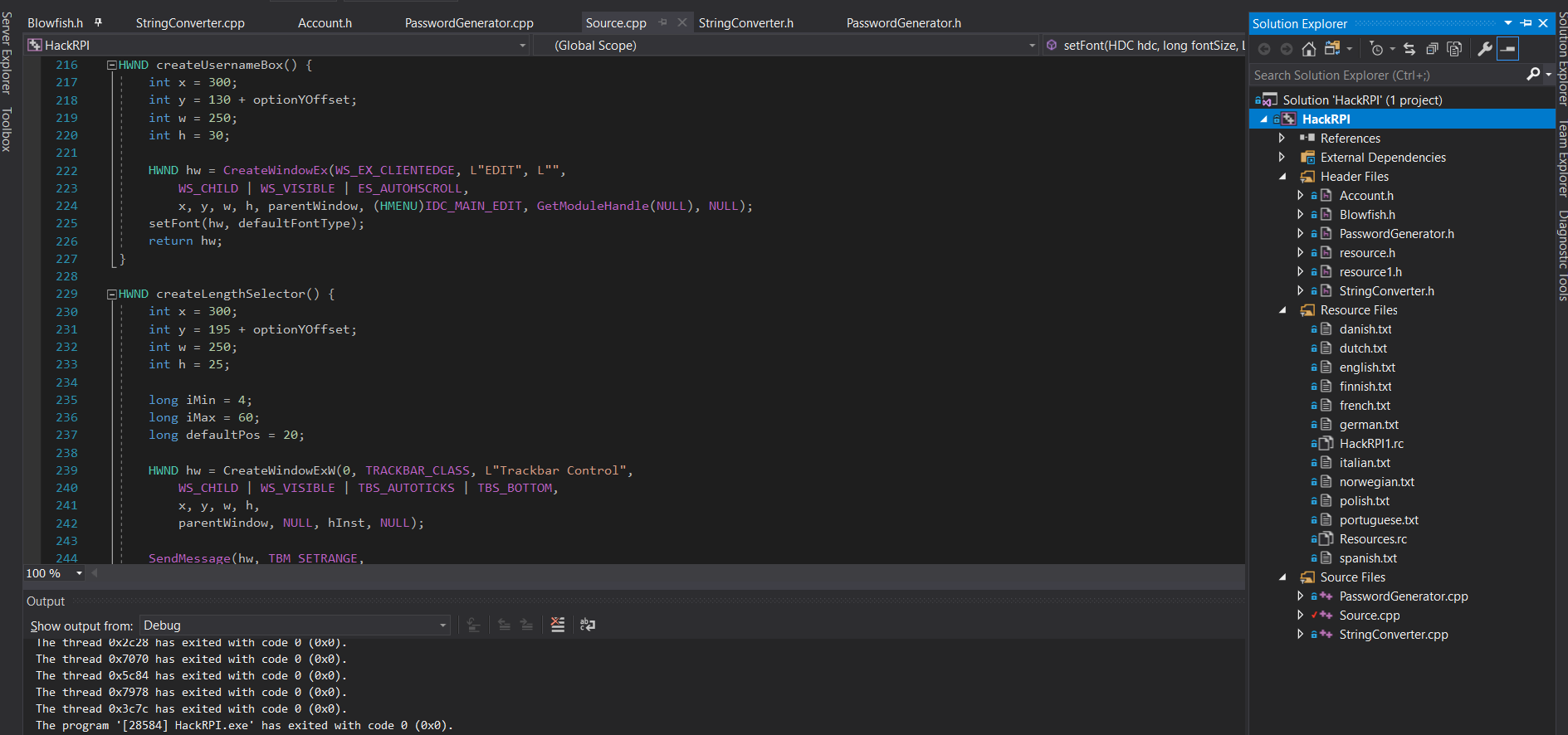Collapse all nodes in Solution Explorer

pyautogui.click(x=1432, y=49)
